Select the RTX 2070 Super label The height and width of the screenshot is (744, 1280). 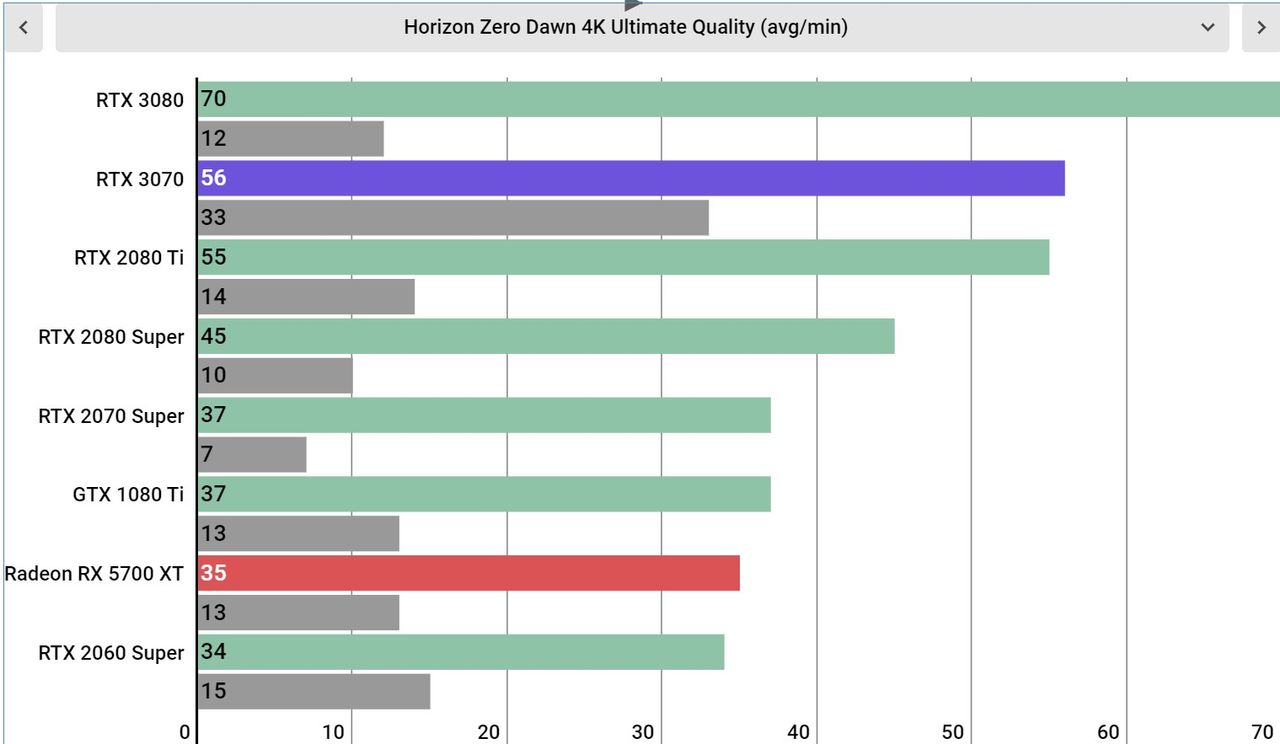pyautogui.click(x=111, y=416)
